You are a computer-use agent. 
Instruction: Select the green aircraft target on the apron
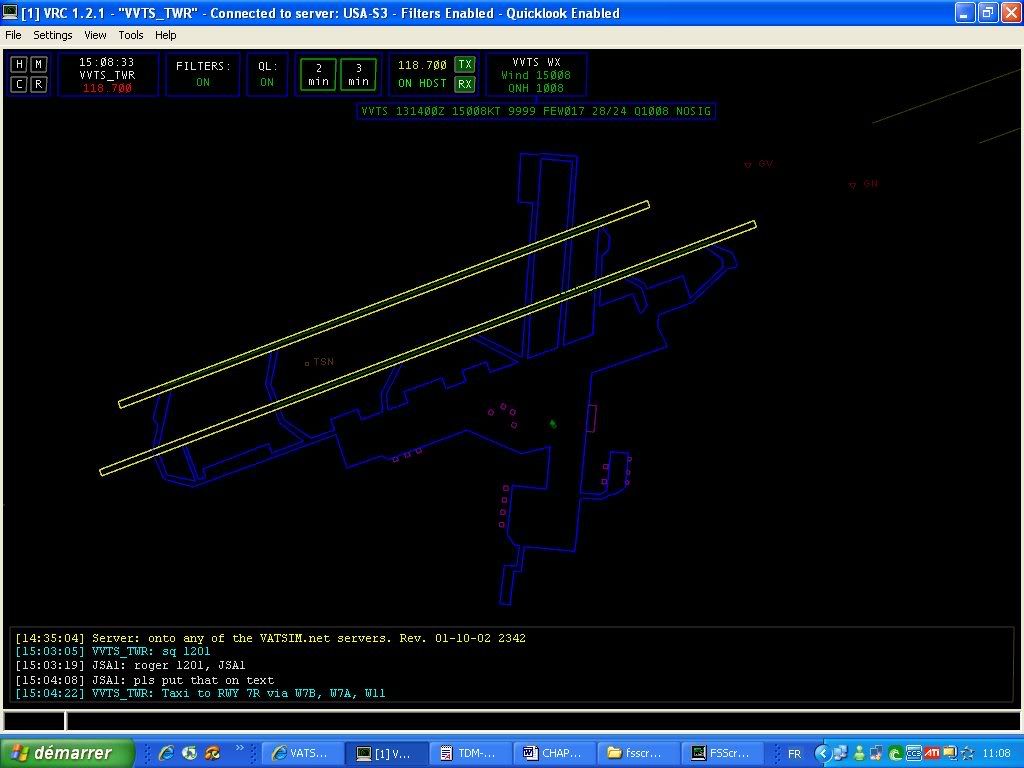click(553, 424)
